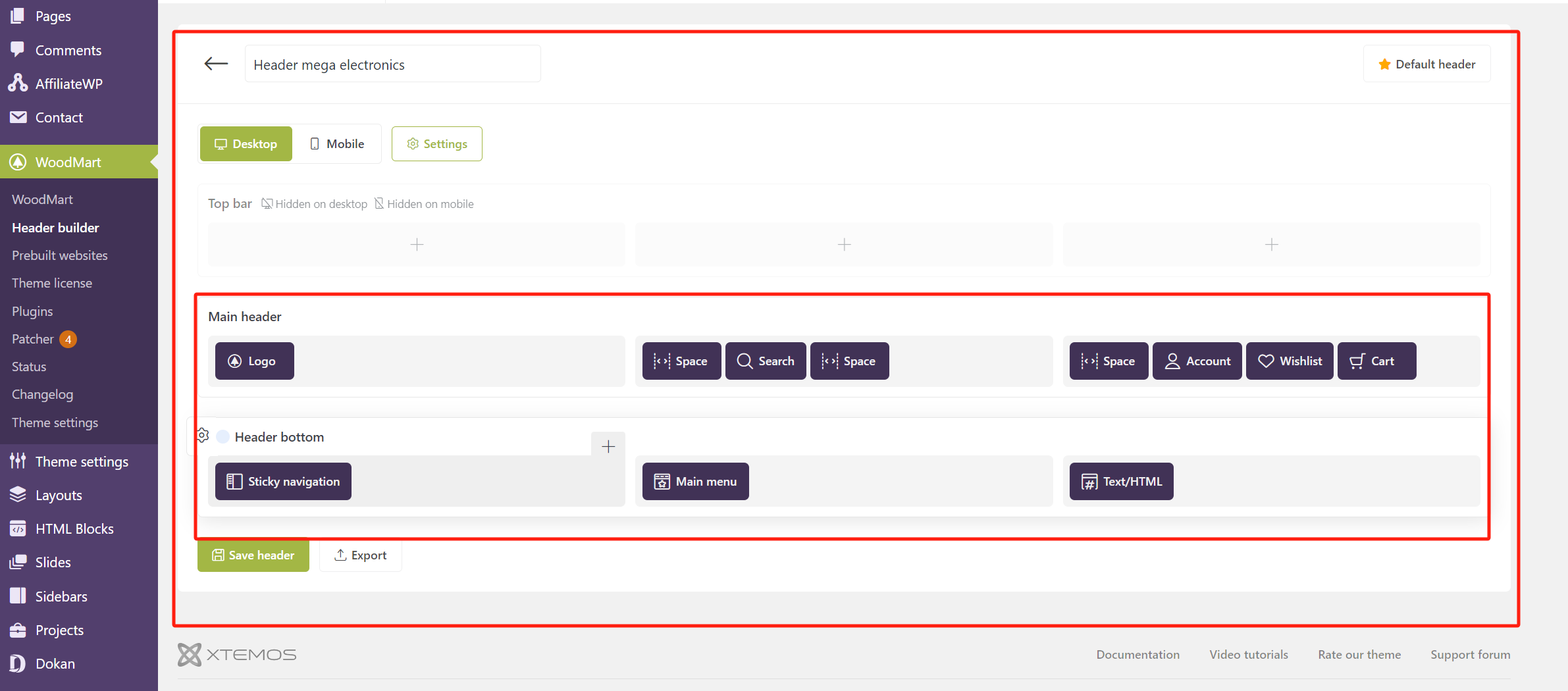Screen dimensions: 1568x691
Task: Open the Documentation footer link
Action: pyautogui.click(x=1137, y=655)
